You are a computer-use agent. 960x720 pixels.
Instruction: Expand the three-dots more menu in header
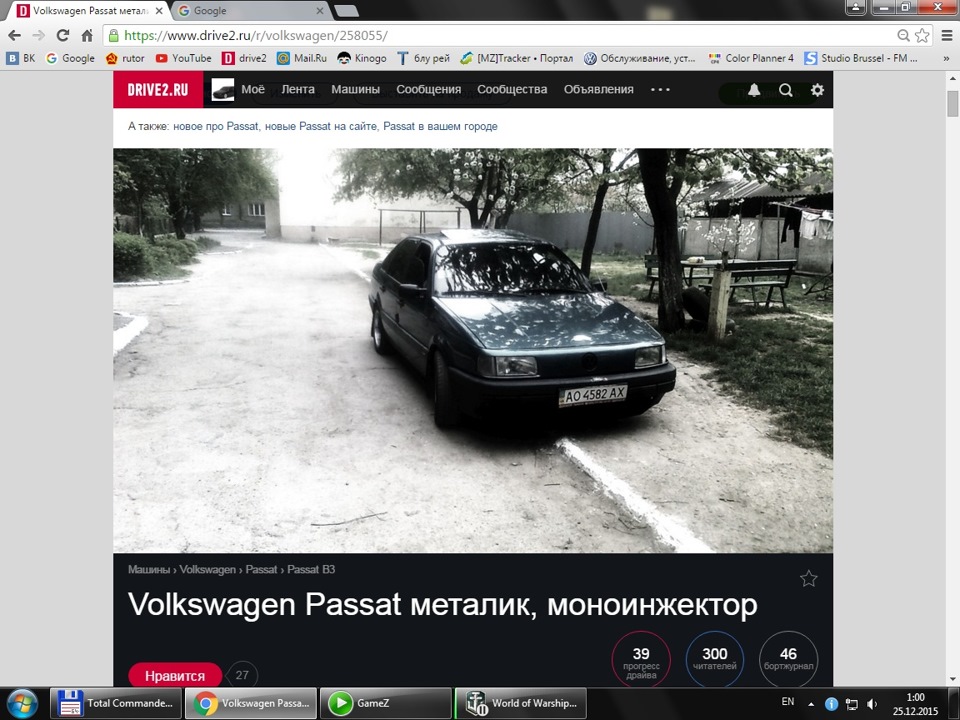click(x=660, y=89)
